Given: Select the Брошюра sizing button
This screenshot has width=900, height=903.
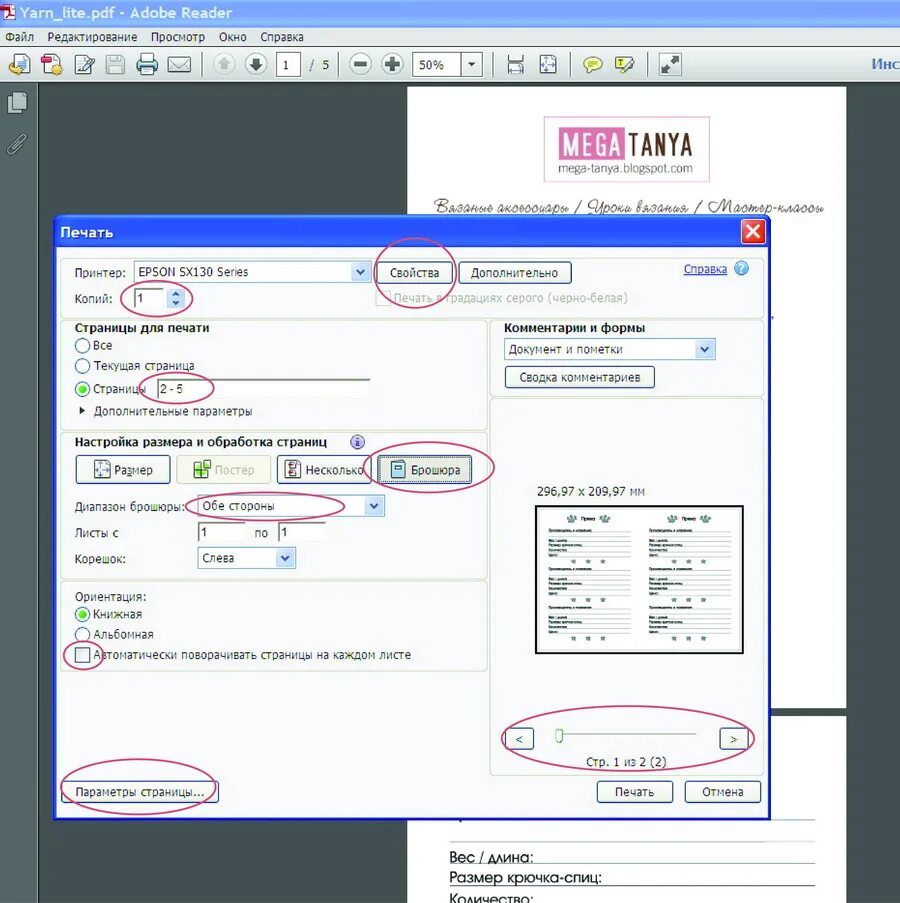Looking at the screenshot, I should [425, 470].
